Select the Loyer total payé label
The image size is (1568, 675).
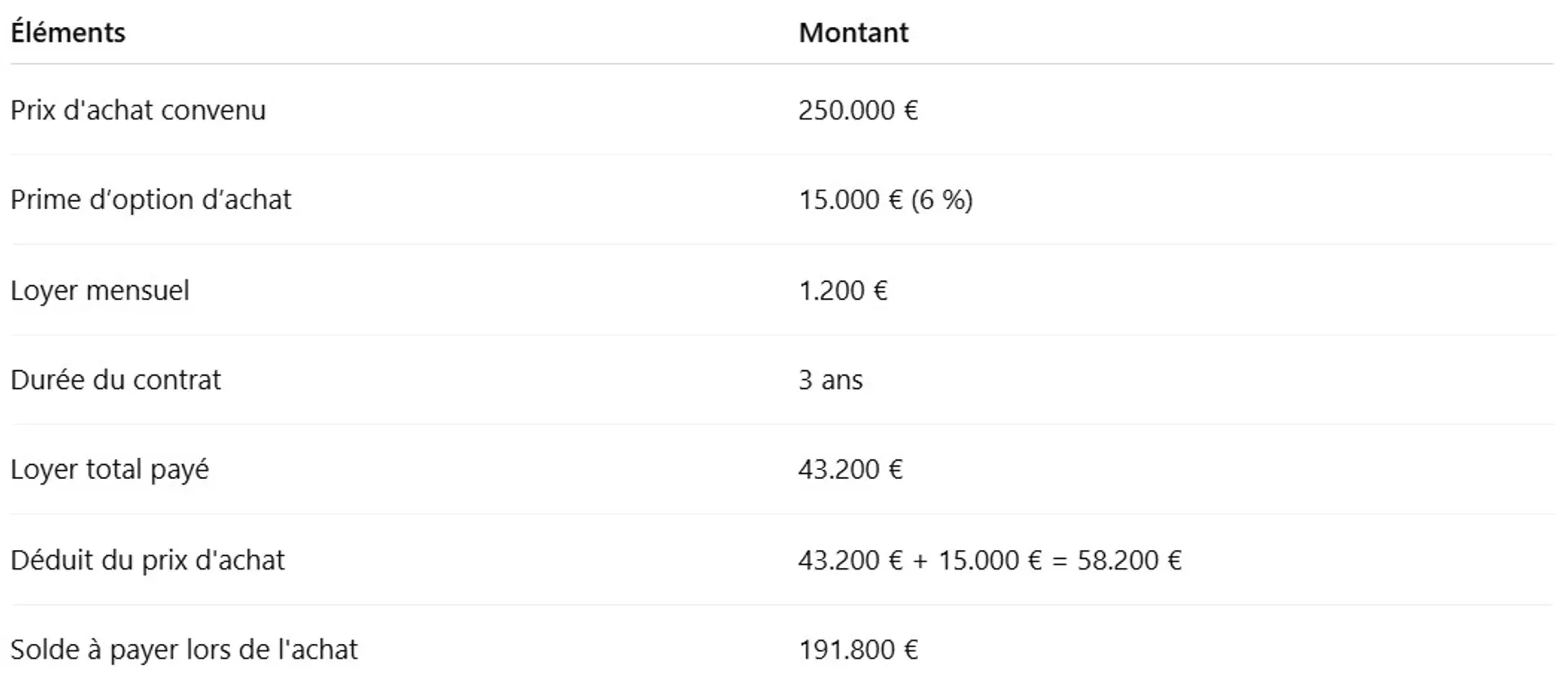[109, 470]
